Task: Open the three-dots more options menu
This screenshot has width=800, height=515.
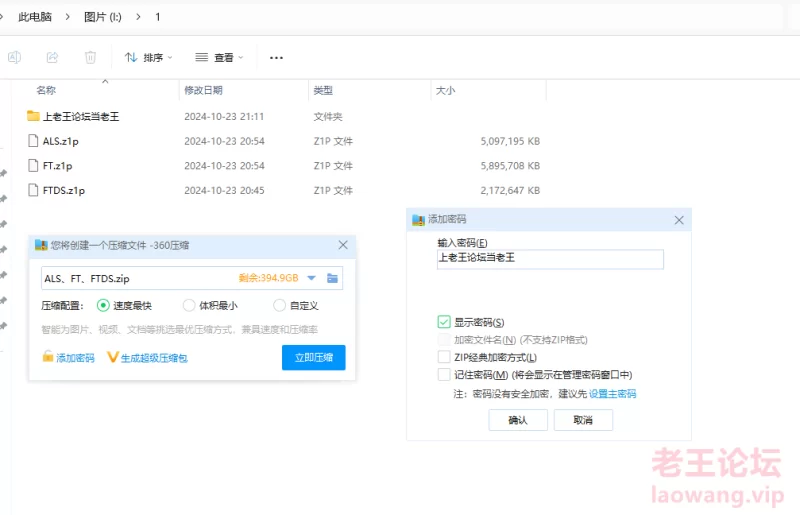Action: 277,58
